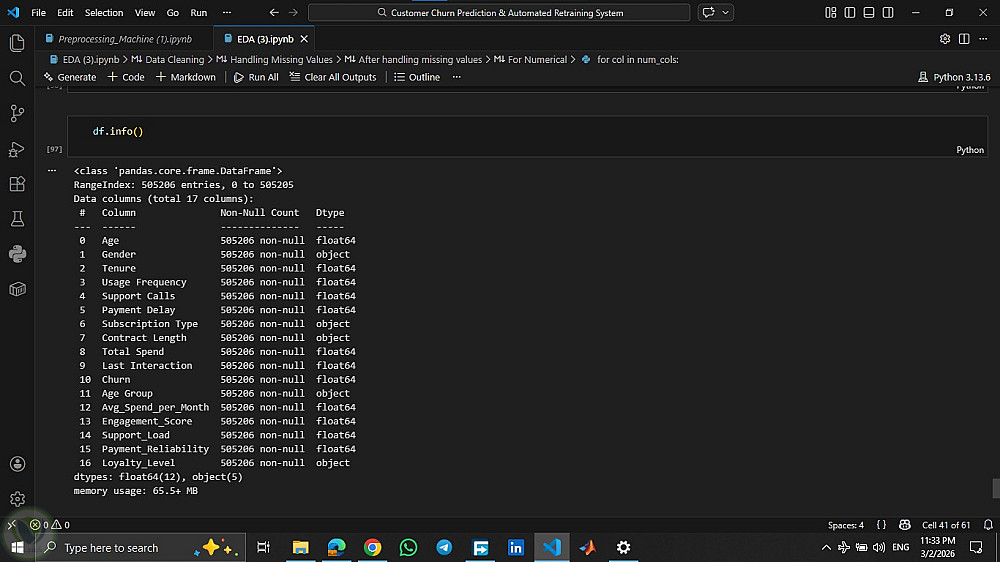Change the cell language mode Python
The image size is (1000, 562).
click(969, 150)
